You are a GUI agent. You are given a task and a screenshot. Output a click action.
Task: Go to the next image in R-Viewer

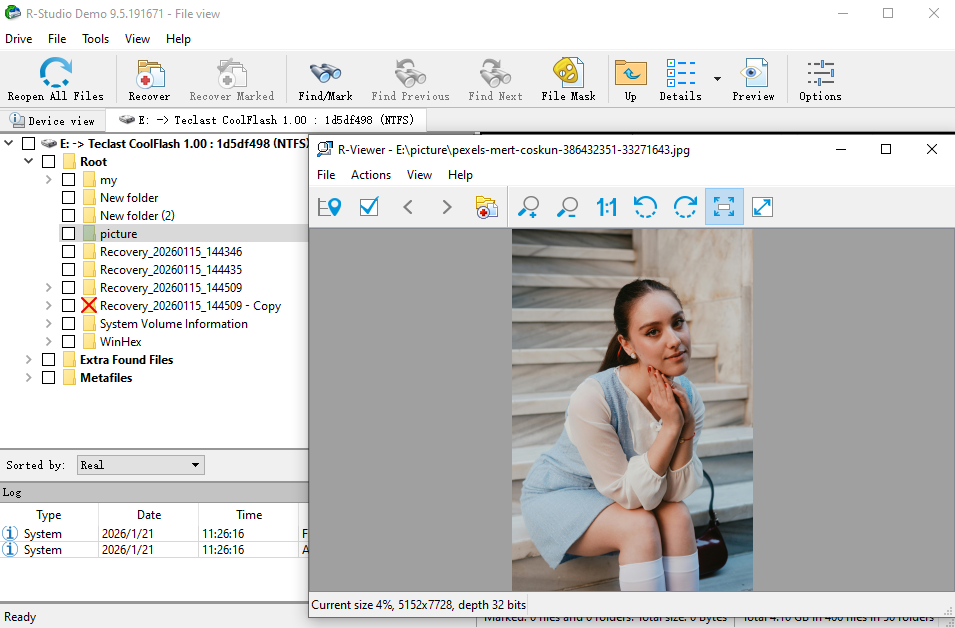click(446, 207)
